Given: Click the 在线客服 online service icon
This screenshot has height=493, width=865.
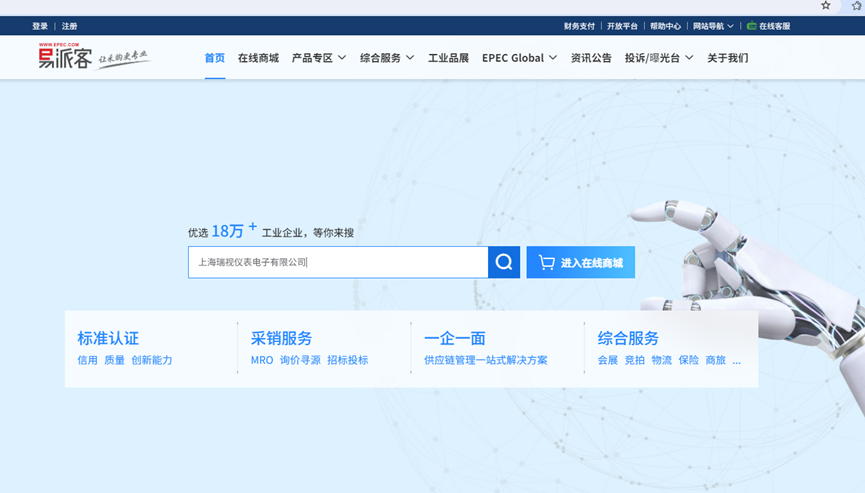Looking at the screenshot, I should coord(751,26).
